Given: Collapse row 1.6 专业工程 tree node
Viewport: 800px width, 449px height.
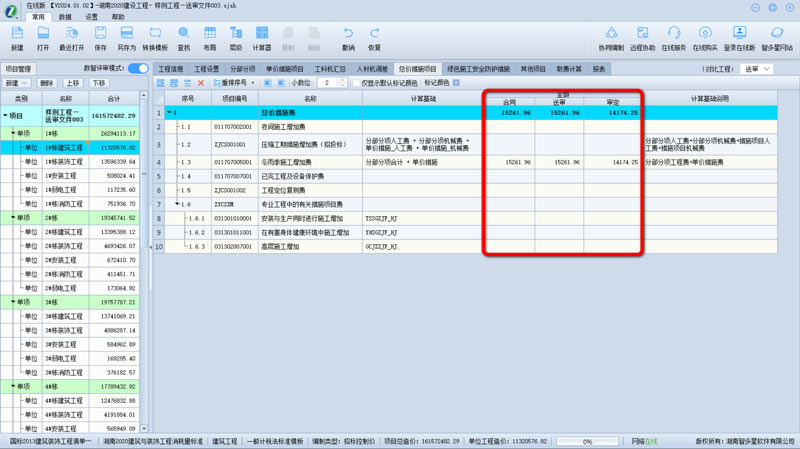Looking at the screenshot, I should pyautogui.click(x=178, y=204).
